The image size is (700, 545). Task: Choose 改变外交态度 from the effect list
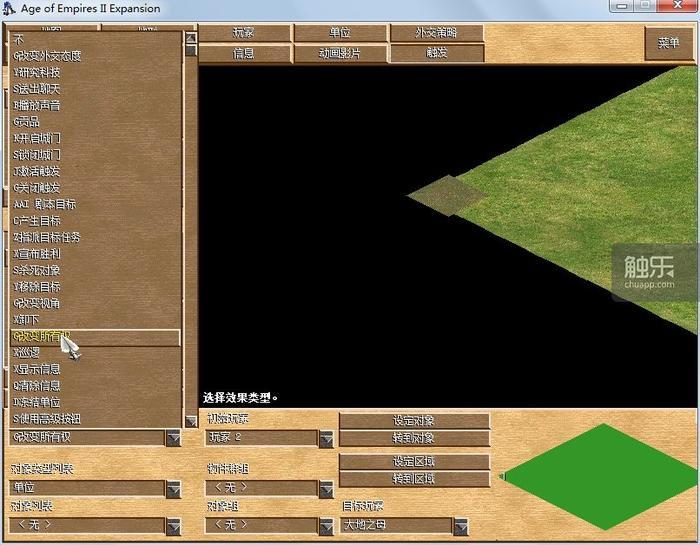tap(47, 56)
